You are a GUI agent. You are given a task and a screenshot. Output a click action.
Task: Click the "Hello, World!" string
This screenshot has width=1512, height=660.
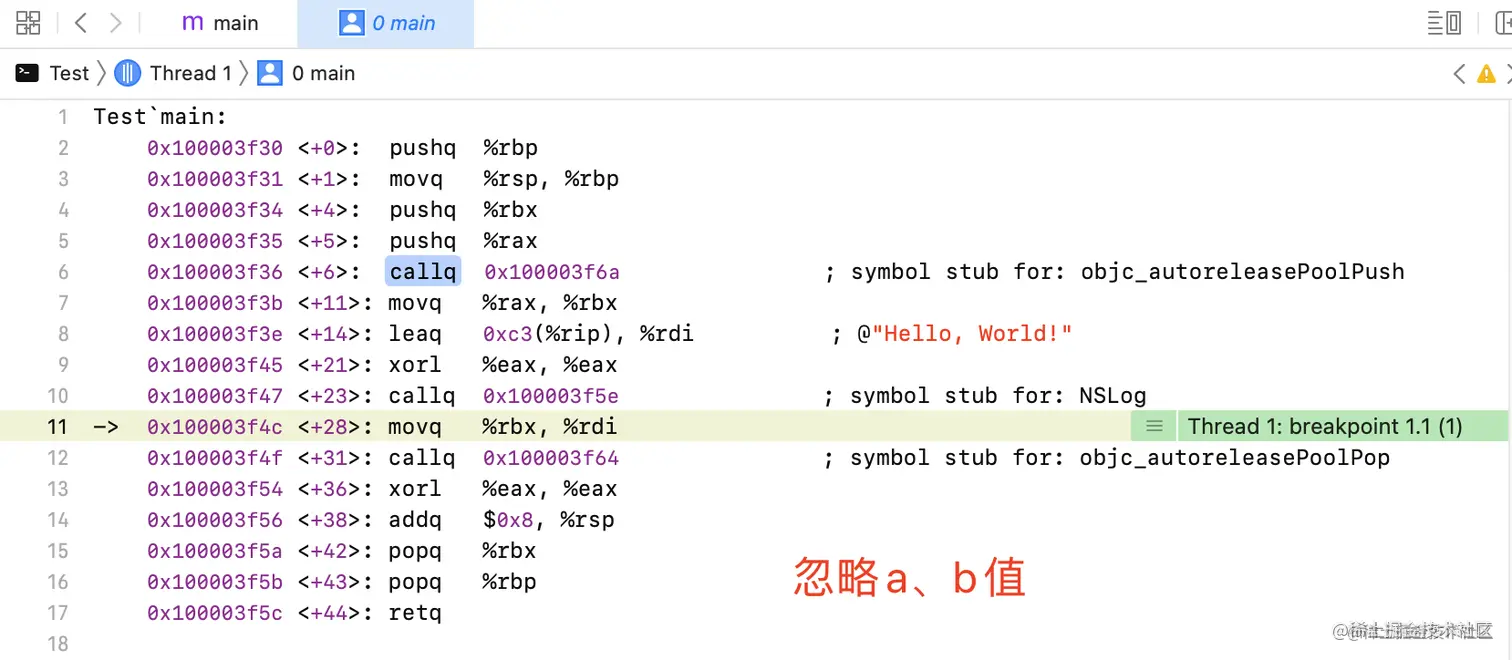point(972,334)
